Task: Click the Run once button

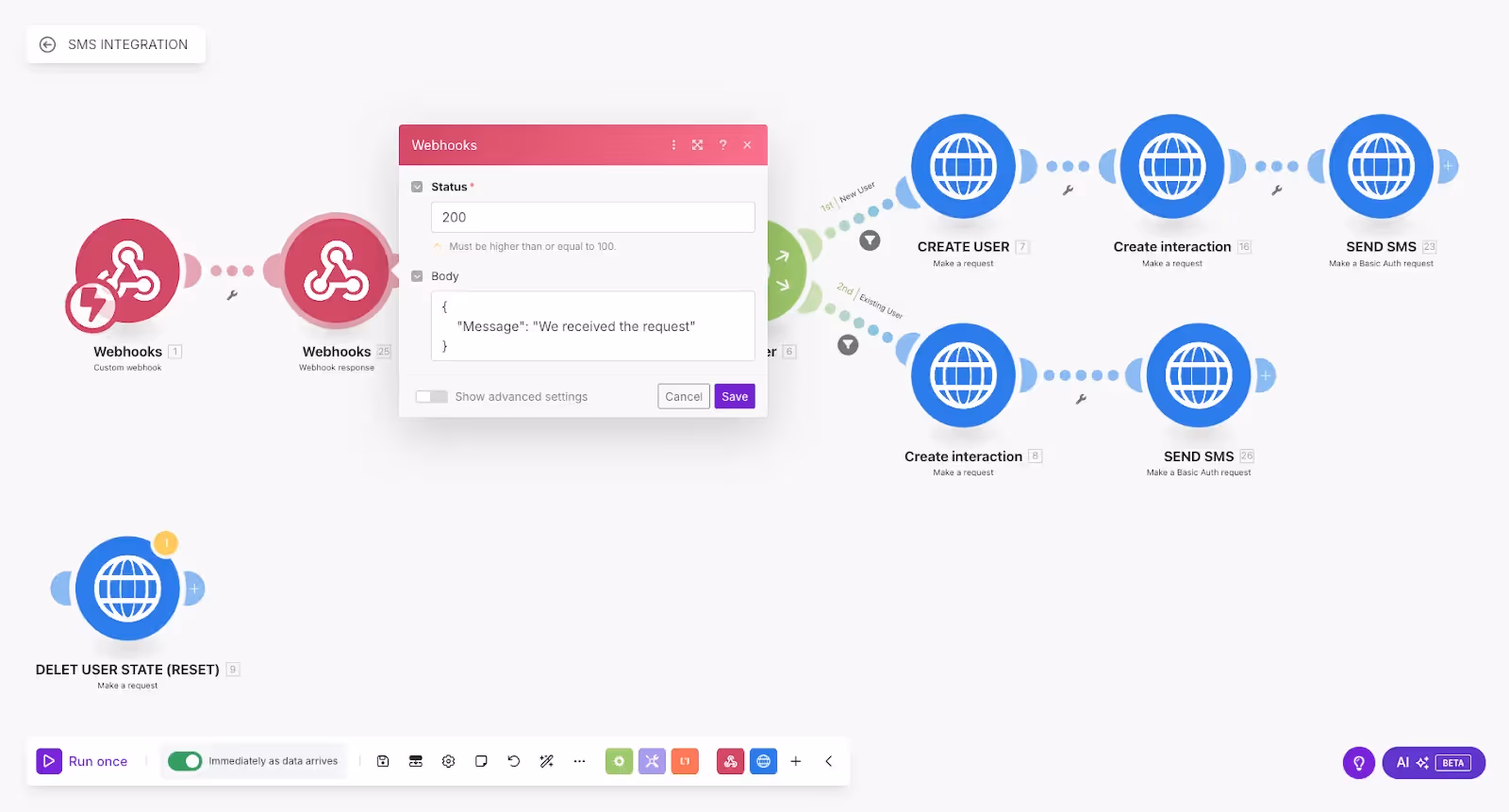Action: click(x=82, y=761)
